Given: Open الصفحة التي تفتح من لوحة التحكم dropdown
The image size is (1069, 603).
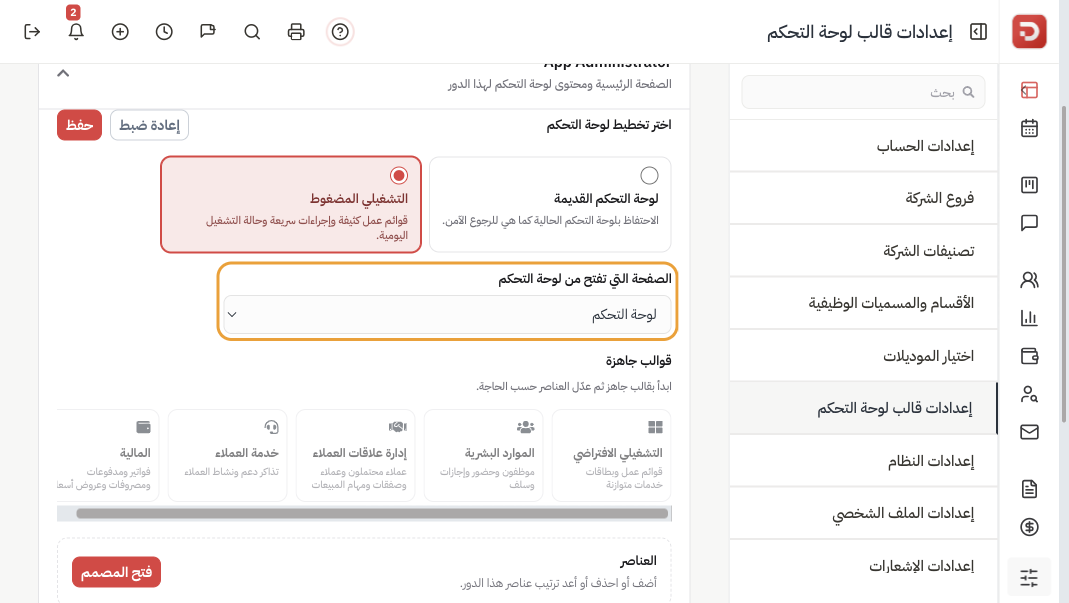Looking at the screenshot, I should tap(447, 314).
